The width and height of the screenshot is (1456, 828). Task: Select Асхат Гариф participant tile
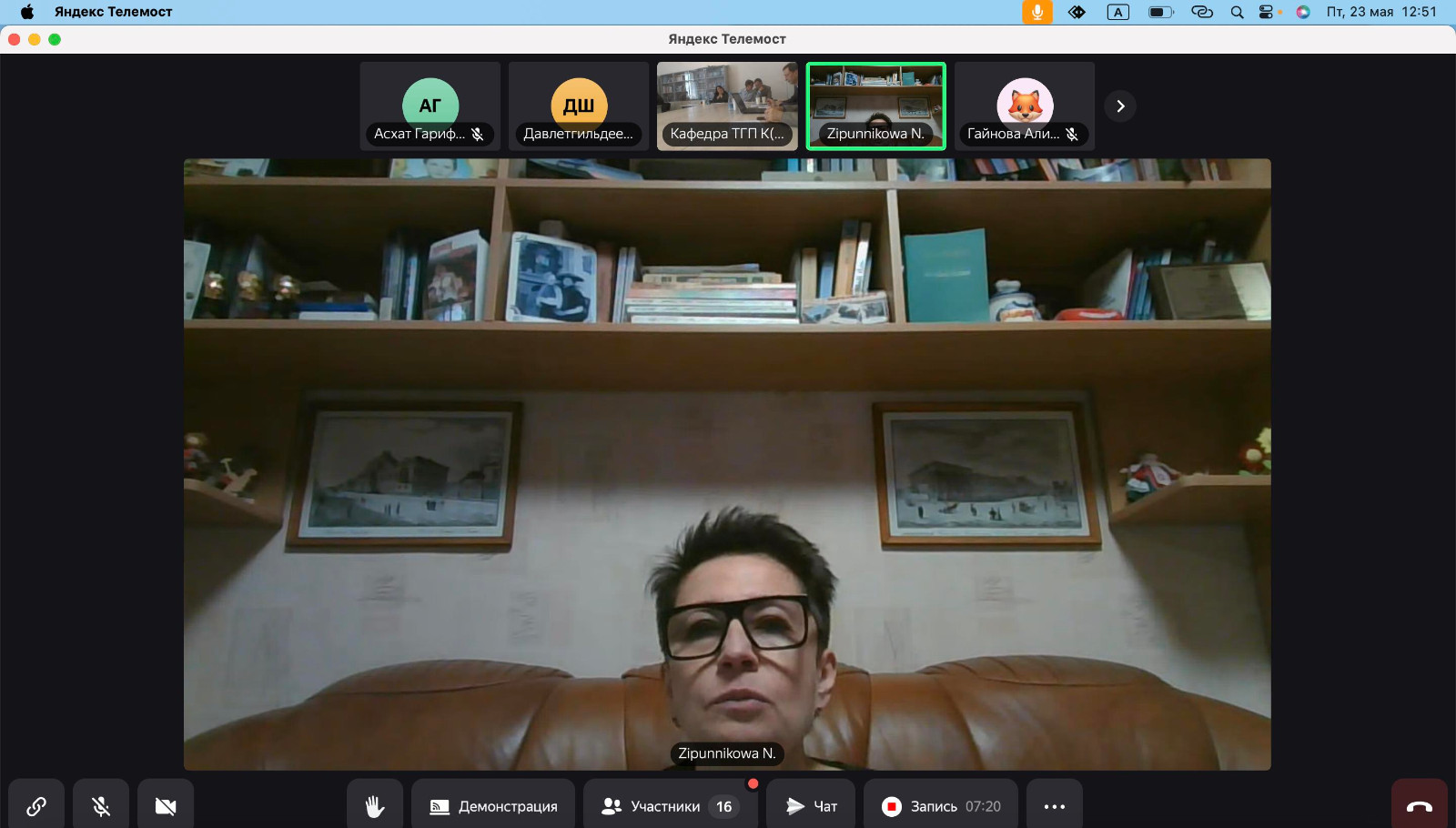coord(430,106)
